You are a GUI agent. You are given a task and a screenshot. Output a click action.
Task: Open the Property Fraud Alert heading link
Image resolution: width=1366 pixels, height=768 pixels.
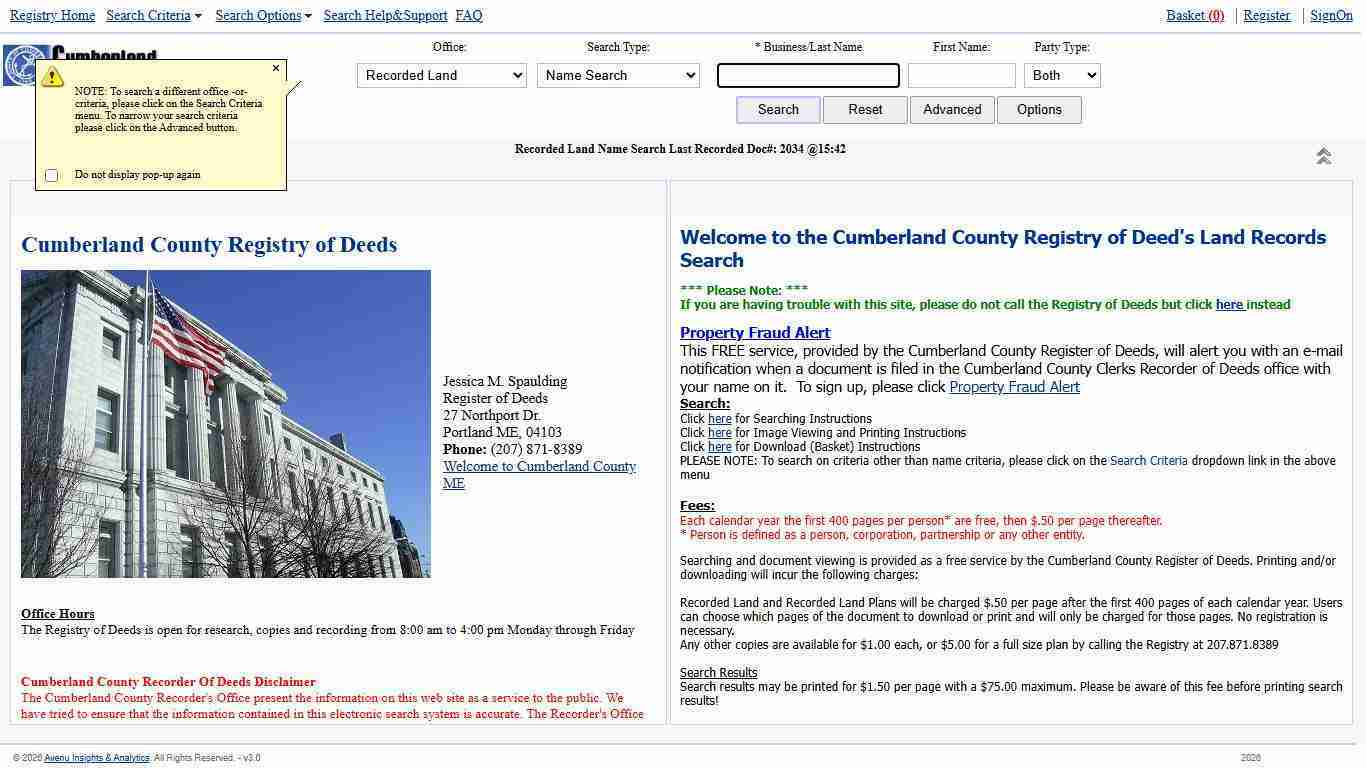[755, 332]
